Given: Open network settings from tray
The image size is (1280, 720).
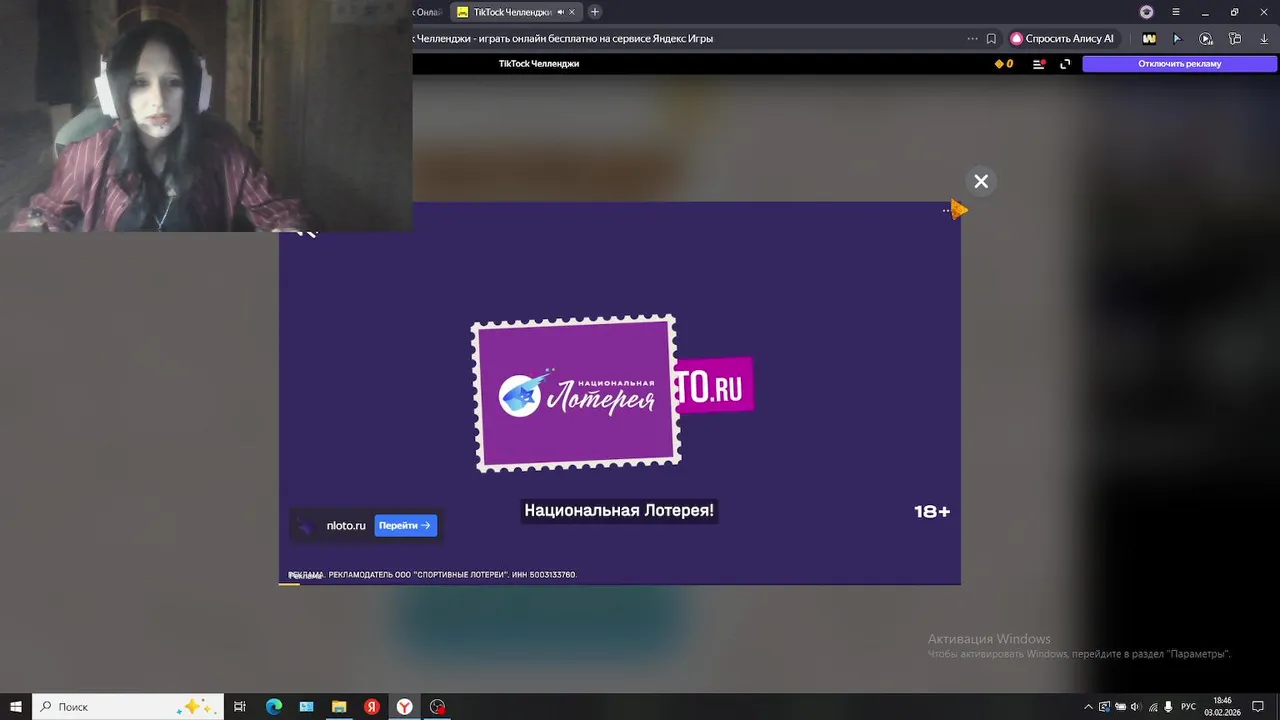Looking at the screenshot, I should coord(1152,707).
